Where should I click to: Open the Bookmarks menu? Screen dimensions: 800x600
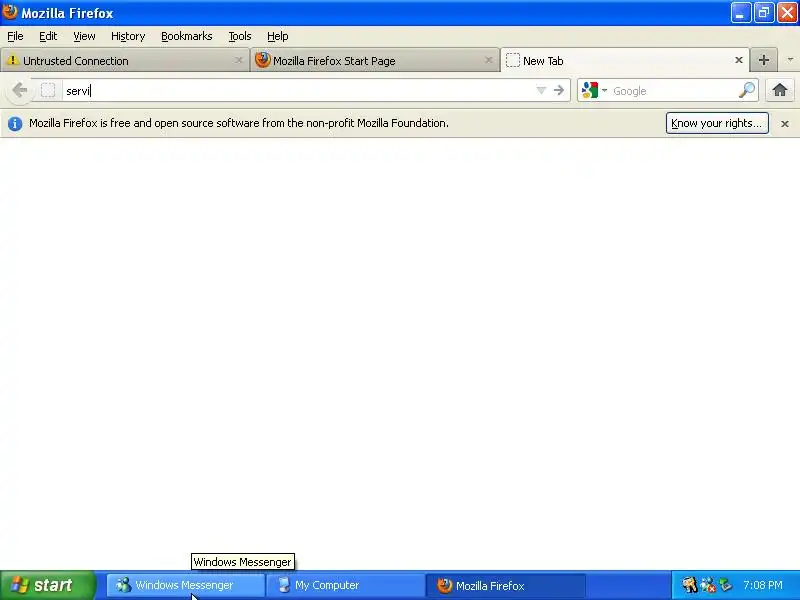point(187,36)
